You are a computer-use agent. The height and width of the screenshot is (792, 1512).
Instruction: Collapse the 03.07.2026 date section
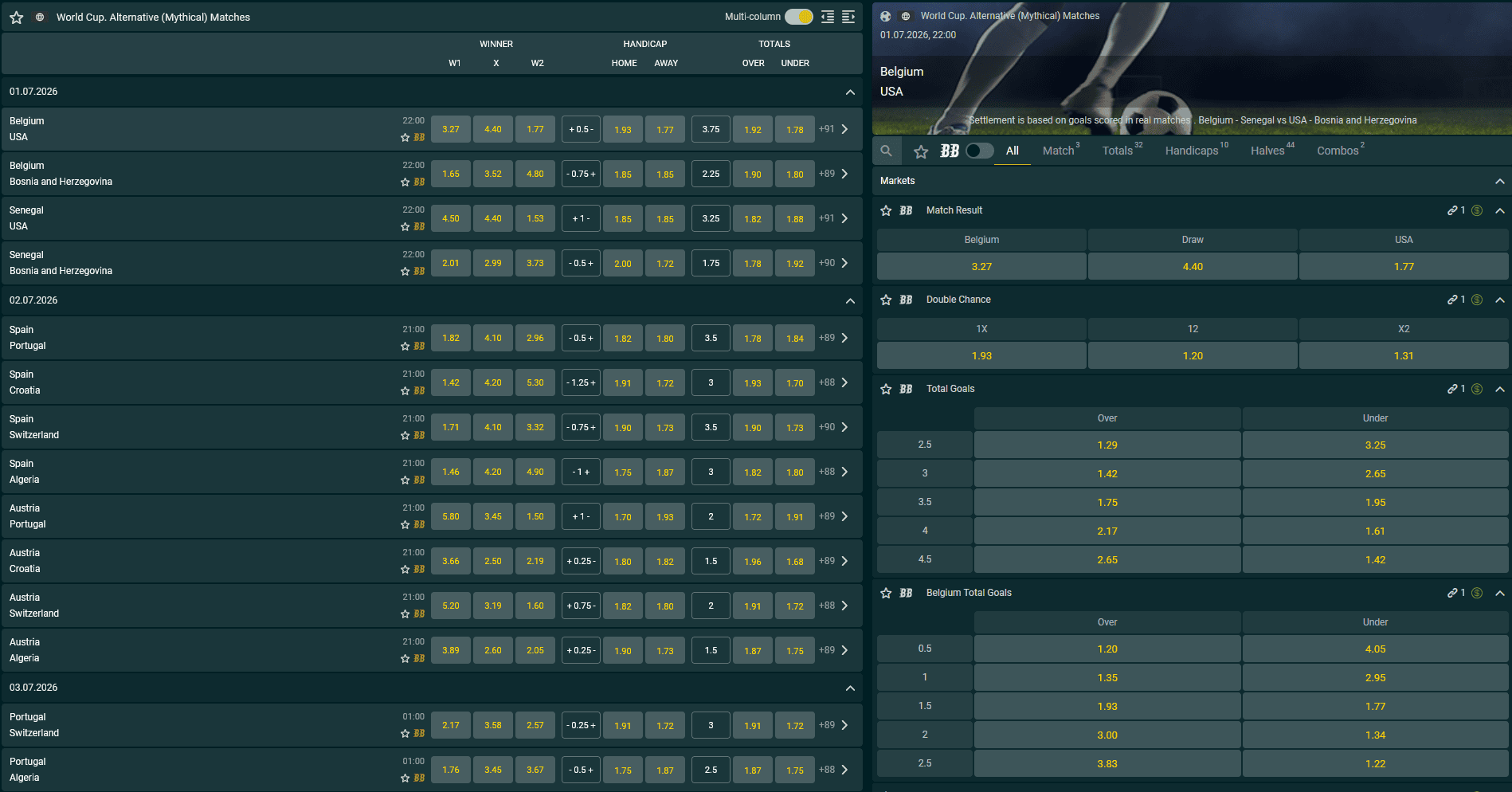pos(850,688)
